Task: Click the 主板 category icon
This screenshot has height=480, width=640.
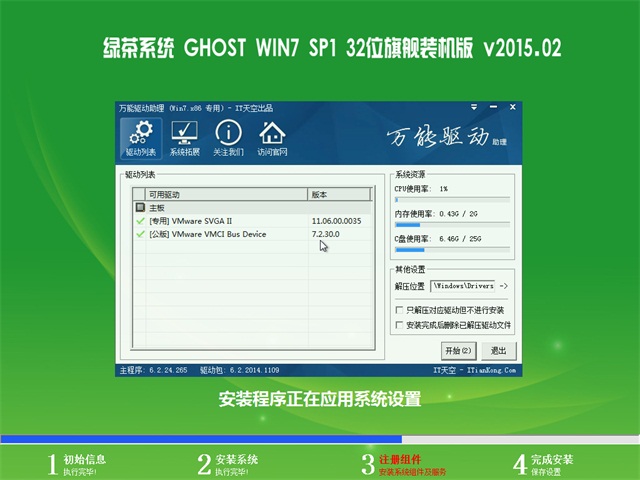Action: point(140,207)
